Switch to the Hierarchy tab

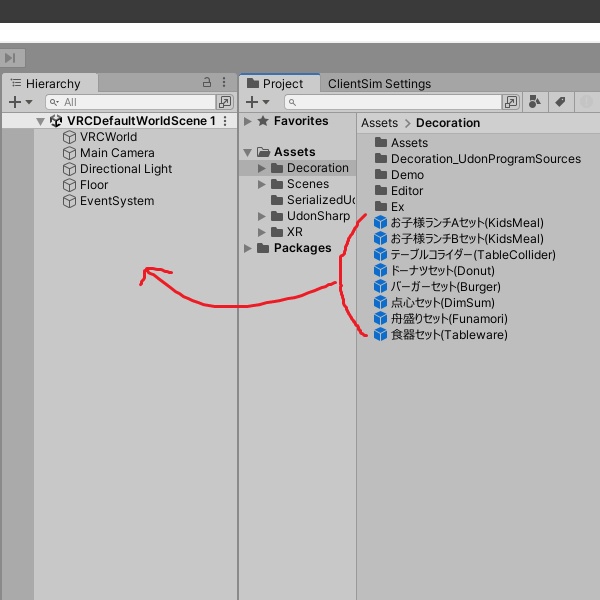coord(50,83)
